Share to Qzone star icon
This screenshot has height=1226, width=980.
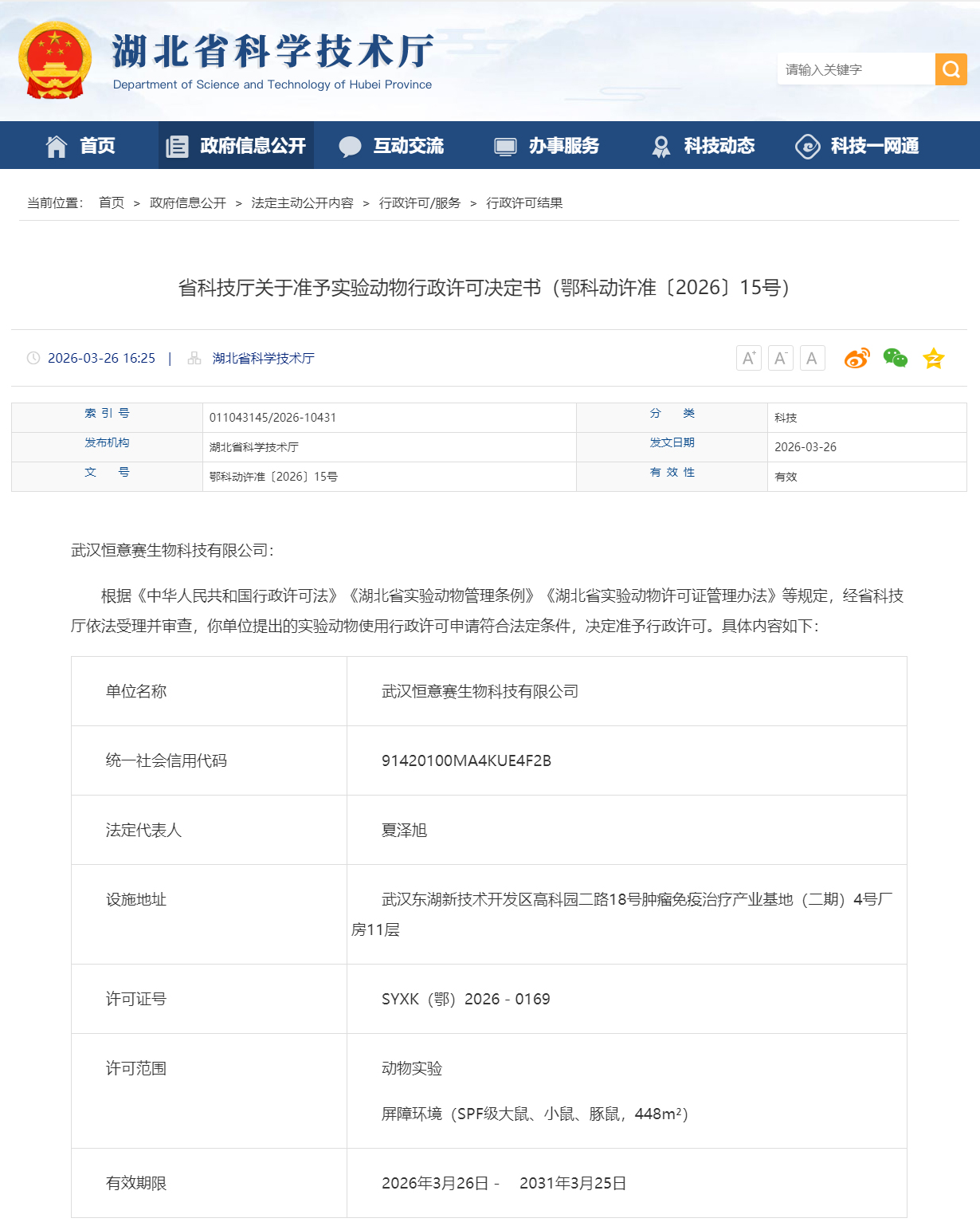pyautogui.click(x=933, y=358)
